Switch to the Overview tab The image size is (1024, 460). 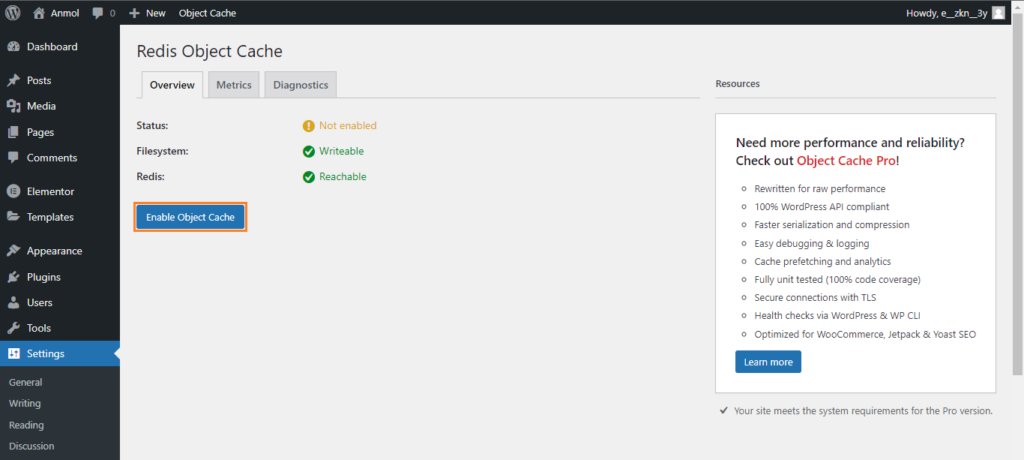tap(172, 85)
